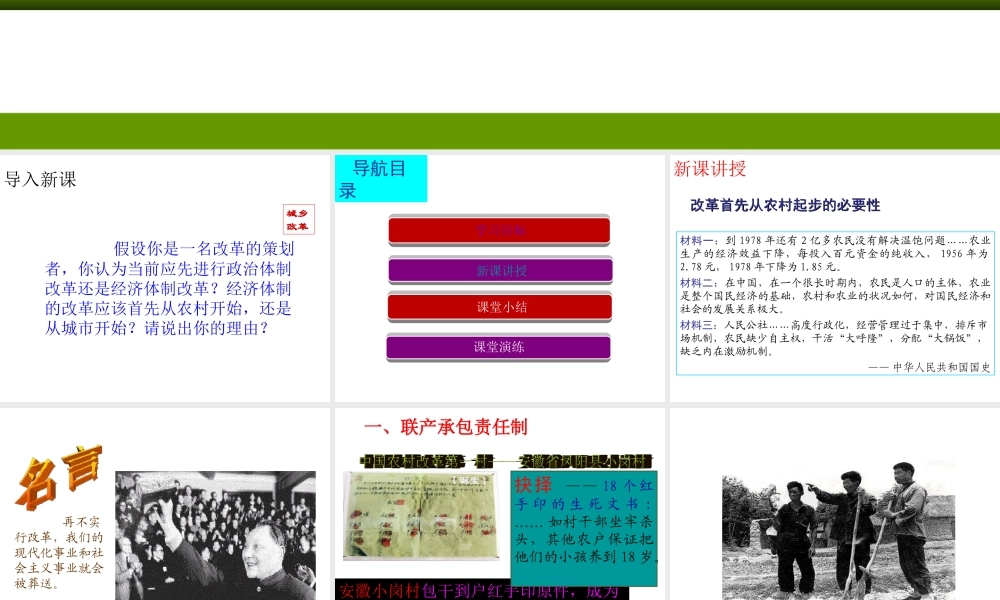Viewport: 1000px width, 600px height.
Task: Select the 新课讲授 red slide heading
Action: (710, 169)
